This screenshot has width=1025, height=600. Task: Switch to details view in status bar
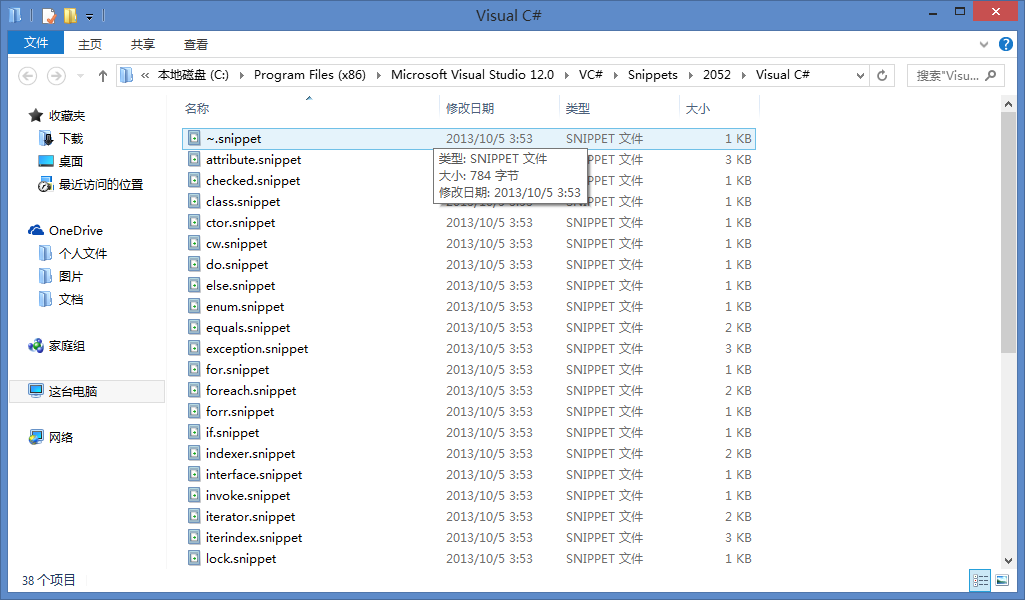point(980,579)
